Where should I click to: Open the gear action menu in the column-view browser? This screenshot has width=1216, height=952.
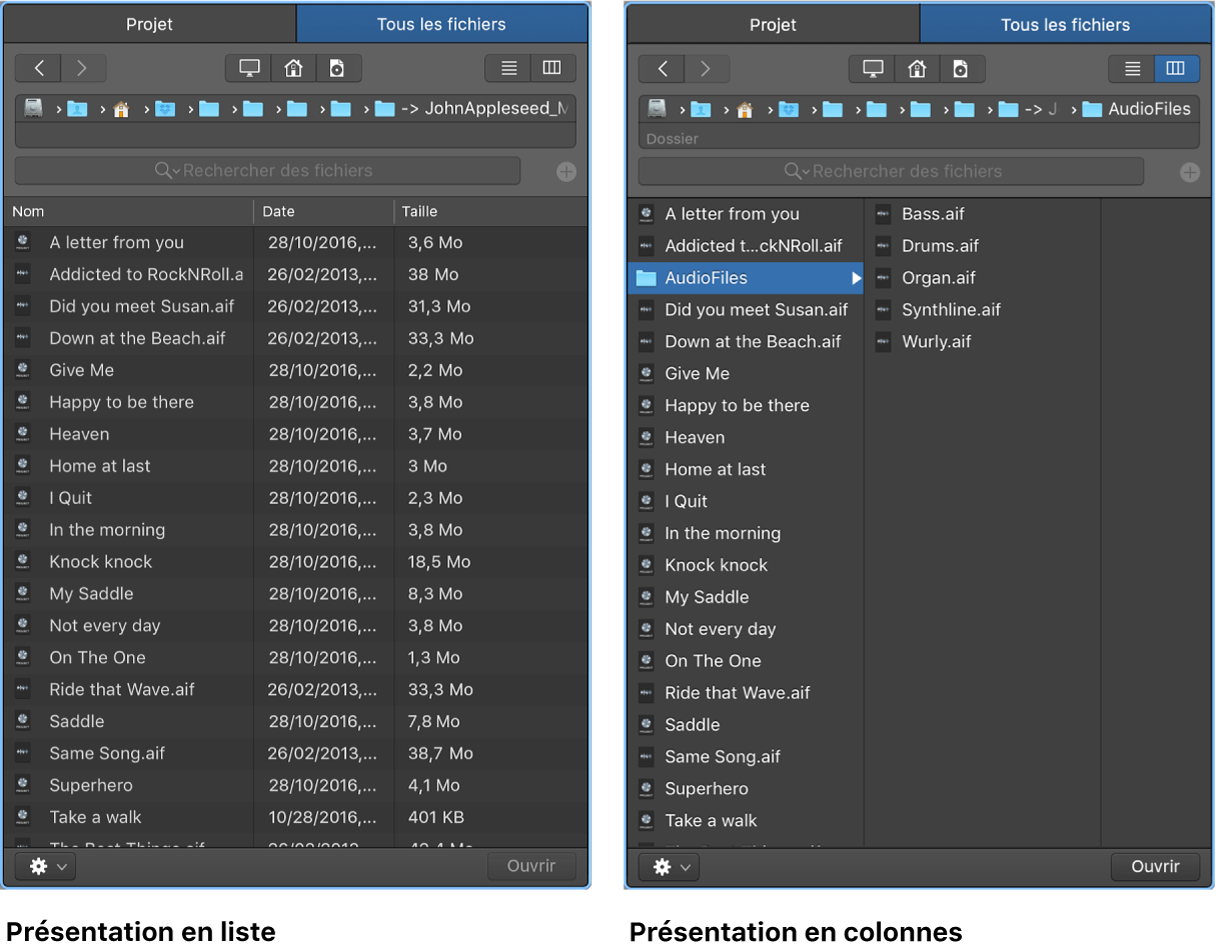tap(671, 867)
